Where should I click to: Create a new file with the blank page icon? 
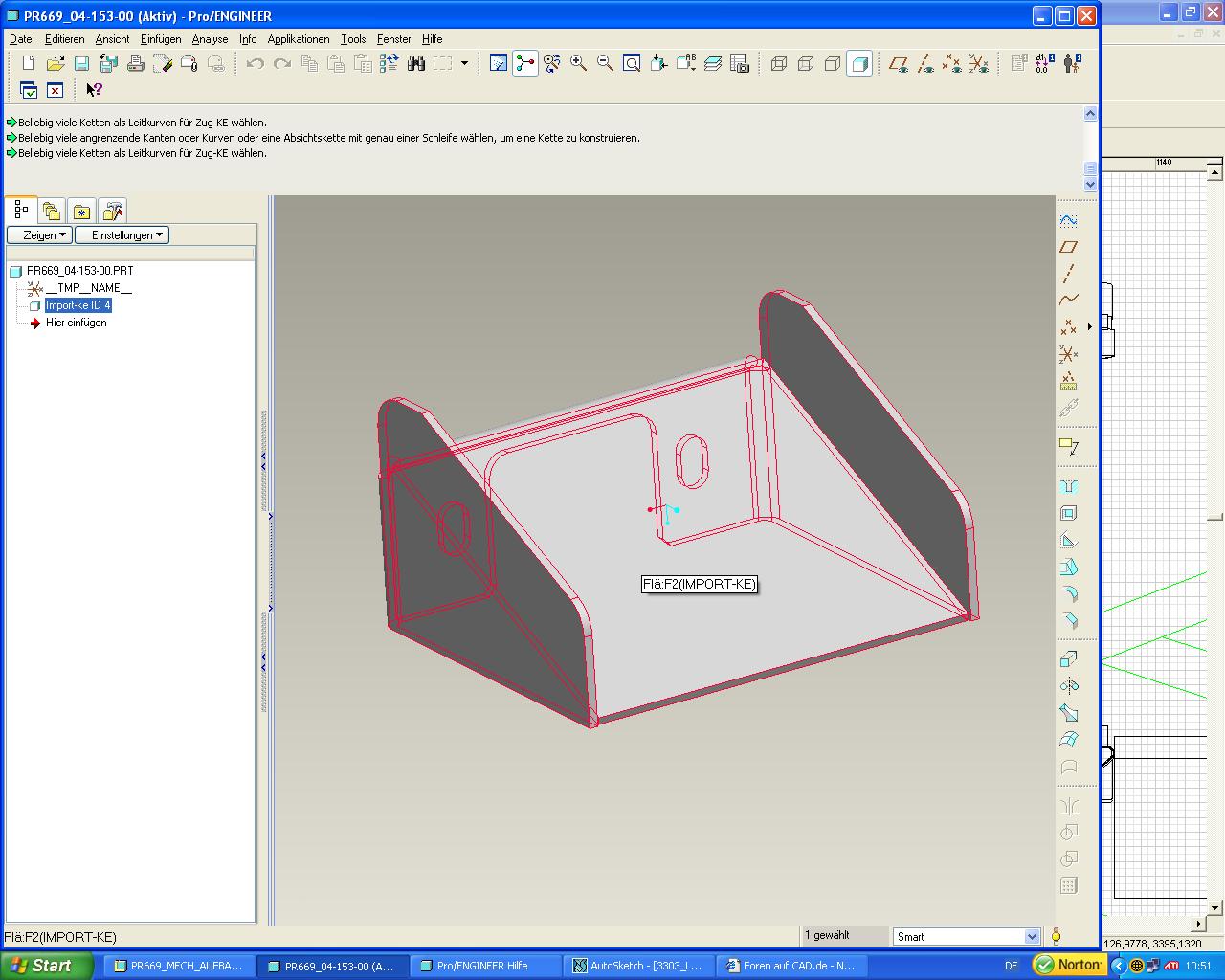tap(28, 63)
